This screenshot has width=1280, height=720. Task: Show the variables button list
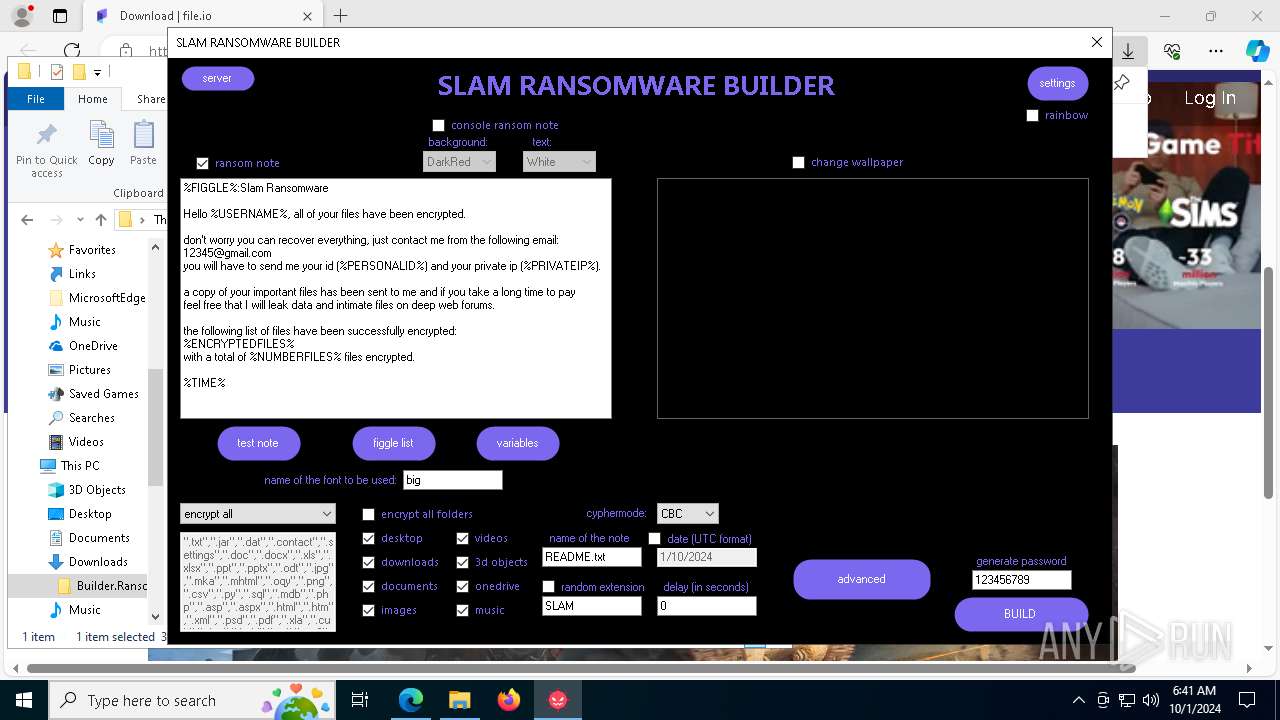click(x=517, y=444)
